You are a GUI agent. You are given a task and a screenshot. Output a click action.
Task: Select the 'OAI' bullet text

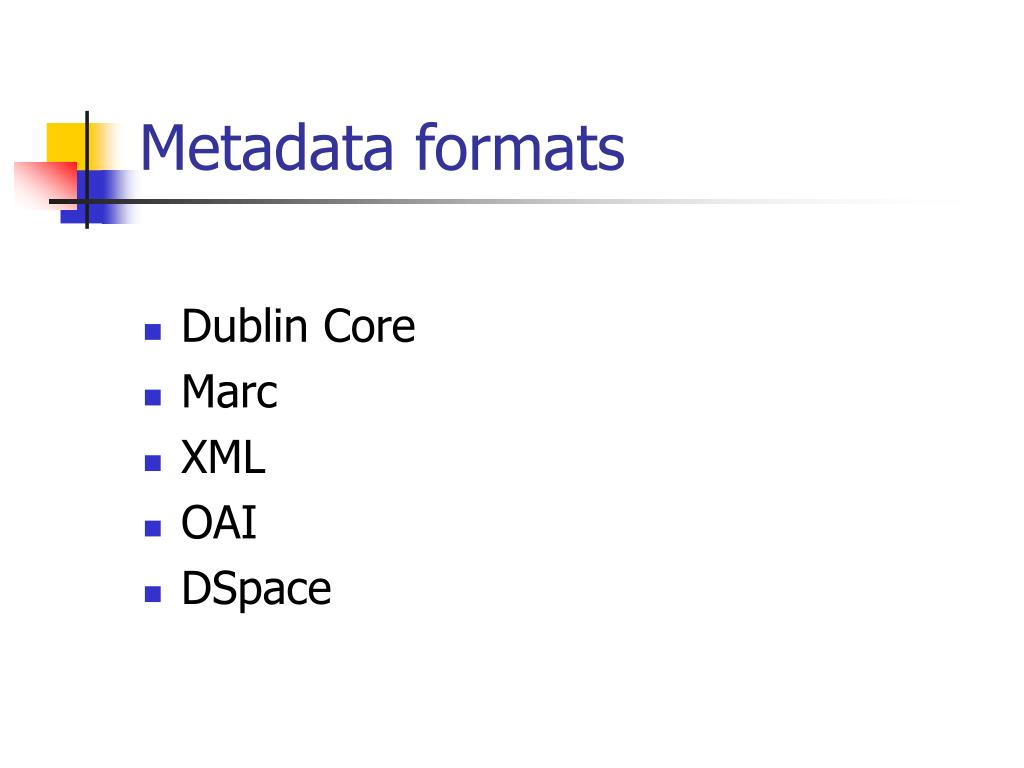pyautogui.click(x=219, y=522)
